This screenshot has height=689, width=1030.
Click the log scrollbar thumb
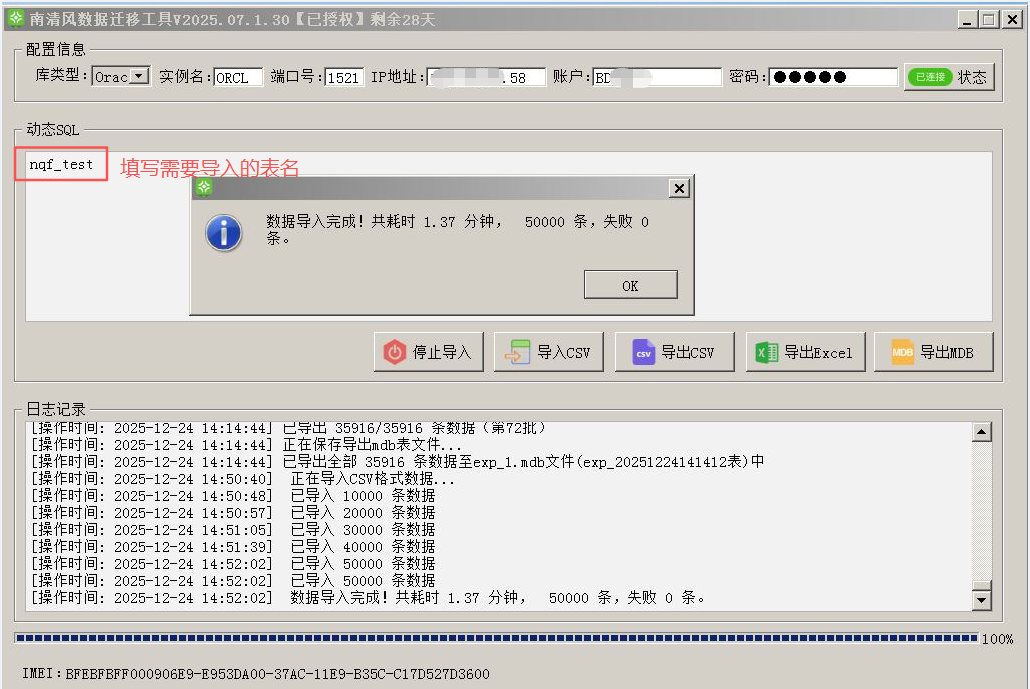coord(981,585)
